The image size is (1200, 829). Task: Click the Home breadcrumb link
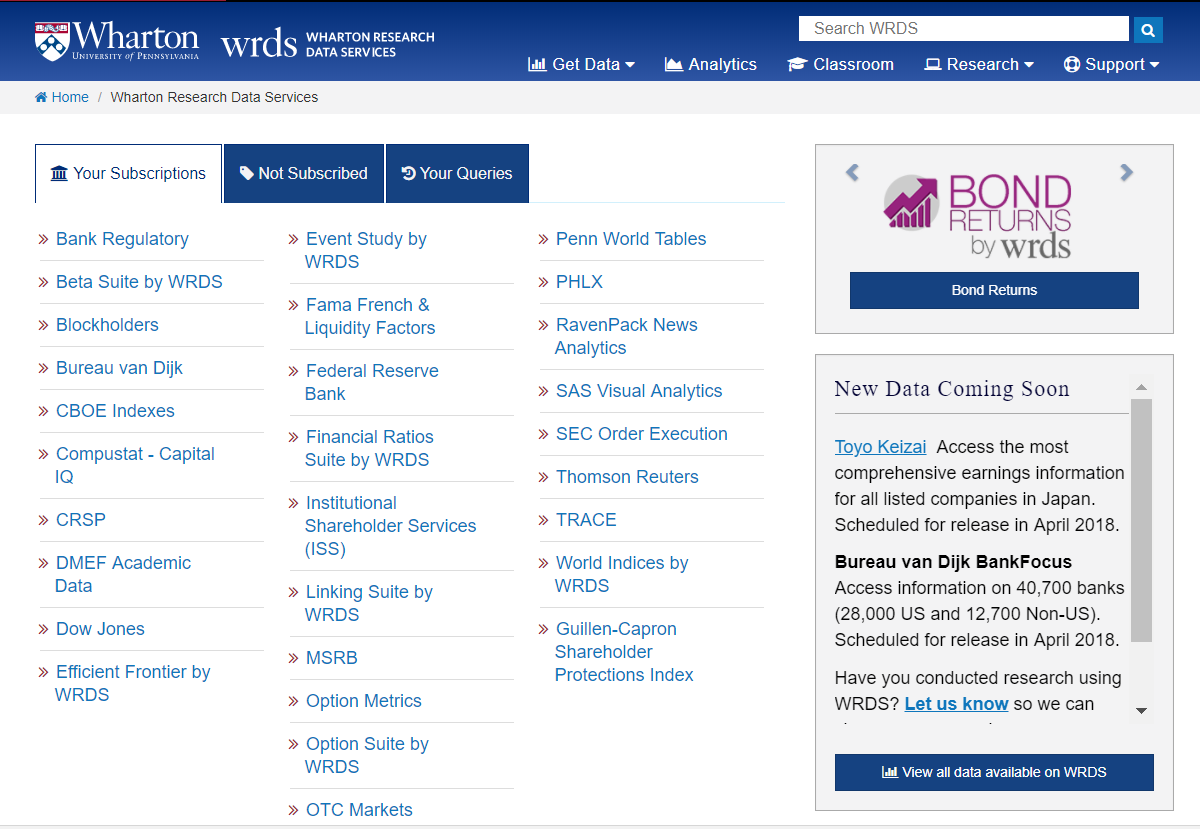(x=70, y=97)
